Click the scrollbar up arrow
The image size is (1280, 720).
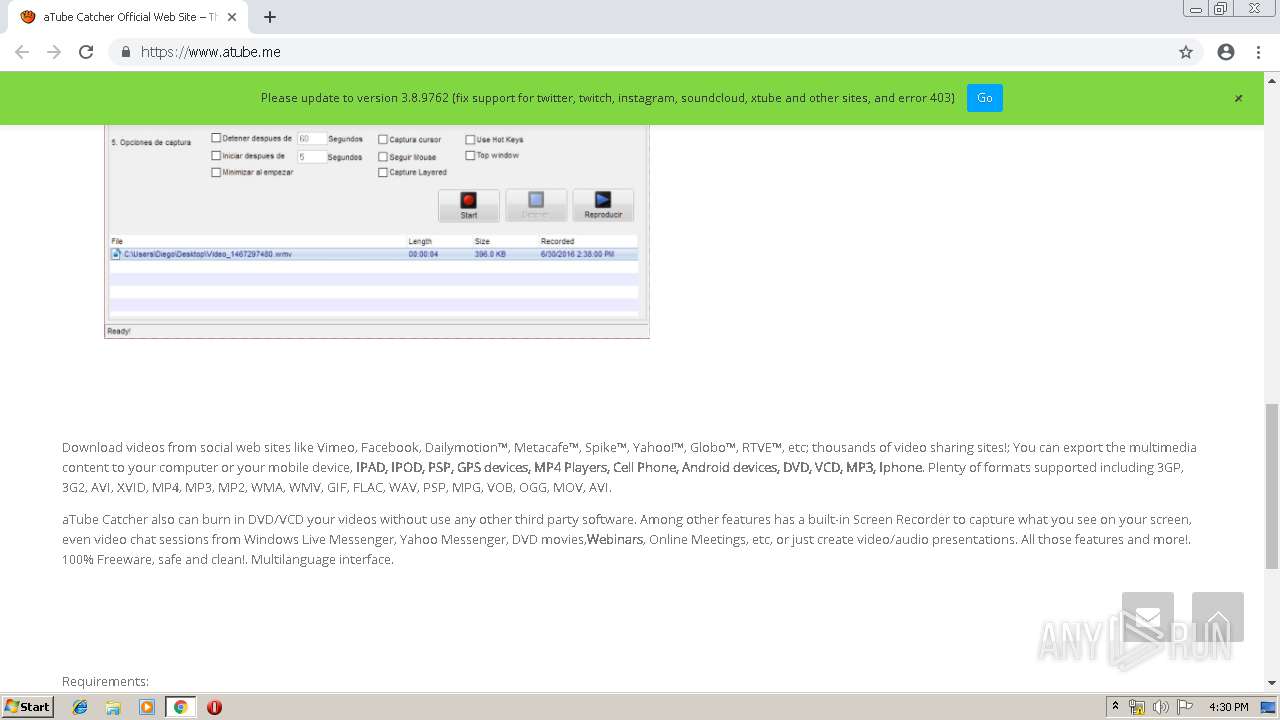(x=1272, y=79)
